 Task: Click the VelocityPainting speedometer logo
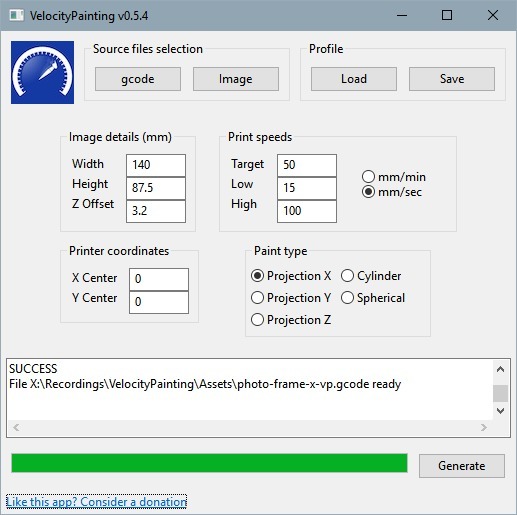42,72
